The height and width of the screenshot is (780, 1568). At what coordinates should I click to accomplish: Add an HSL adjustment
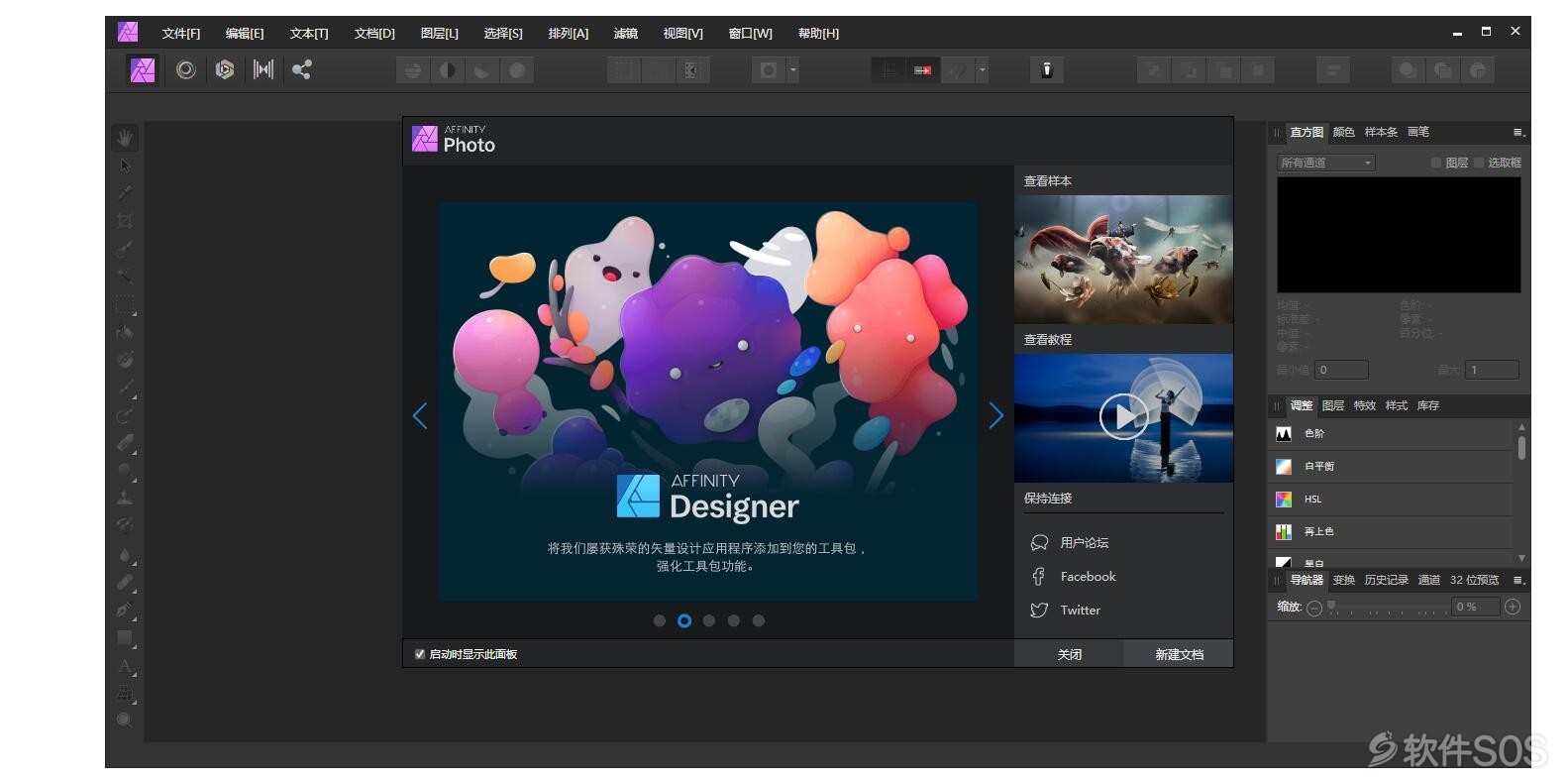[x=1391, y=499]
